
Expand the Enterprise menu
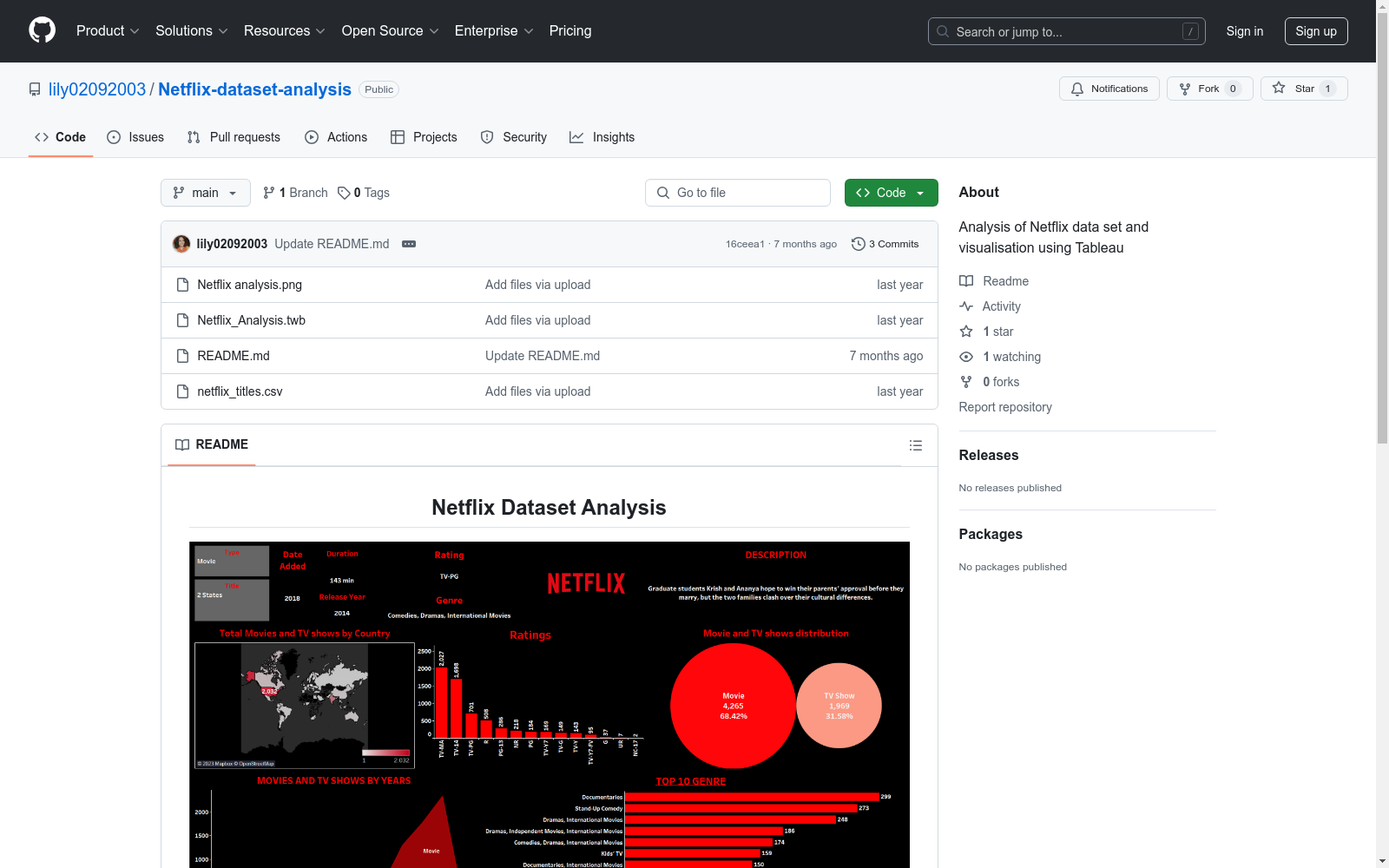coord(494,31)
